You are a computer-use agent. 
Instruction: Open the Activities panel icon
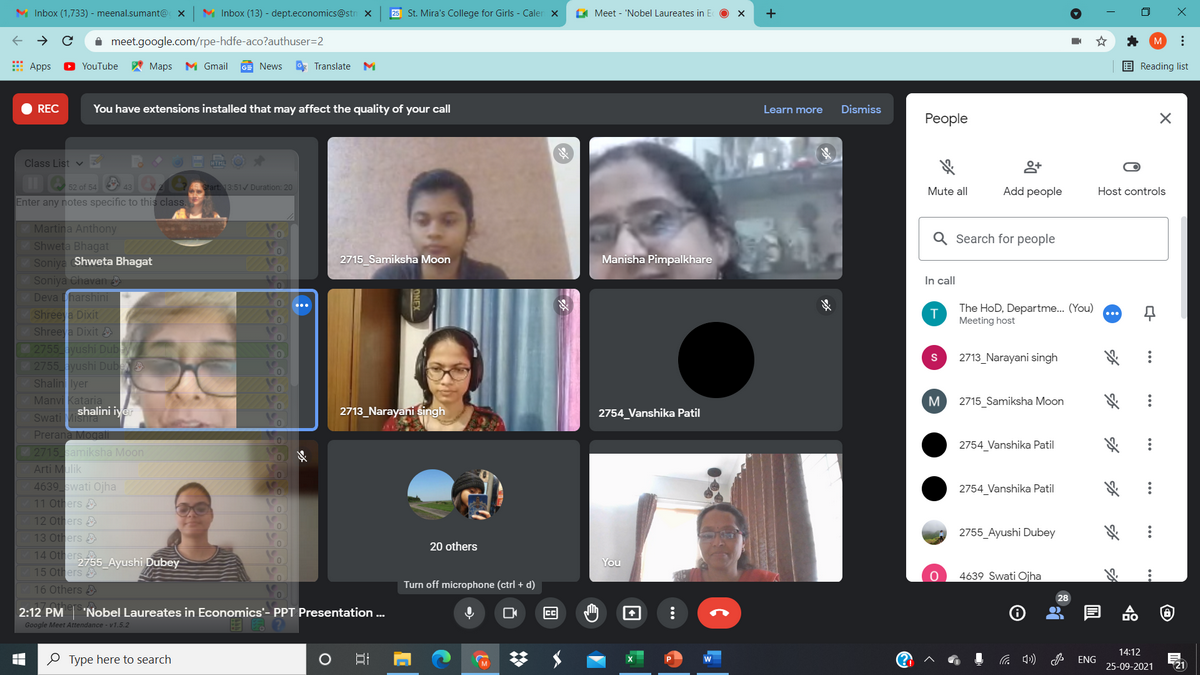click(1130, 613)
